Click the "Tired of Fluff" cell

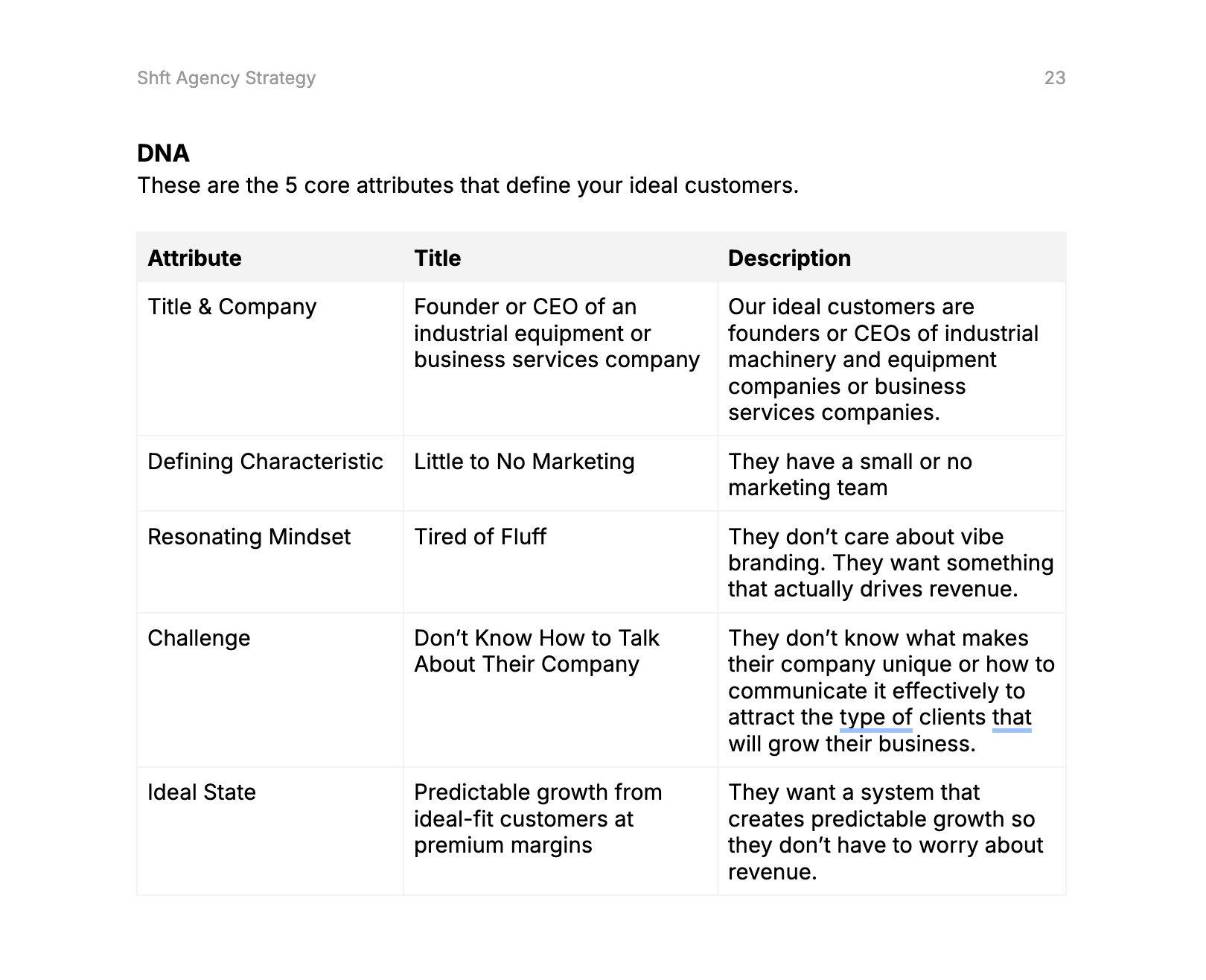click(x=480, y=537)
